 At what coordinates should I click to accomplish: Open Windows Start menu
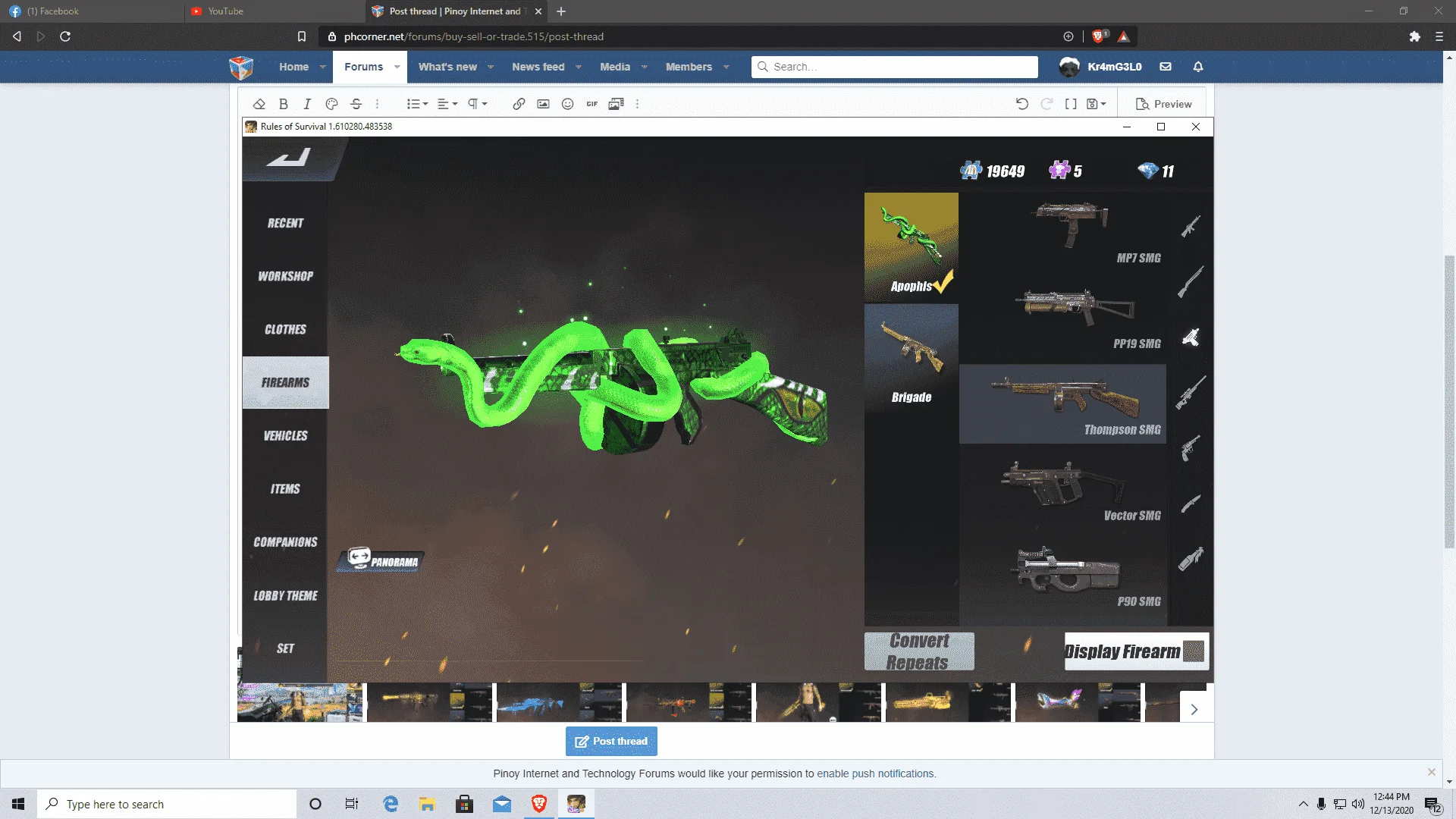18,804
